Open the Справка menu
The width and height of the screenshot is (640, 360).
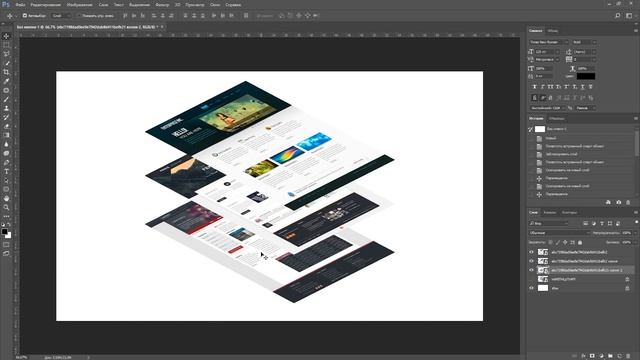(233, 5)
